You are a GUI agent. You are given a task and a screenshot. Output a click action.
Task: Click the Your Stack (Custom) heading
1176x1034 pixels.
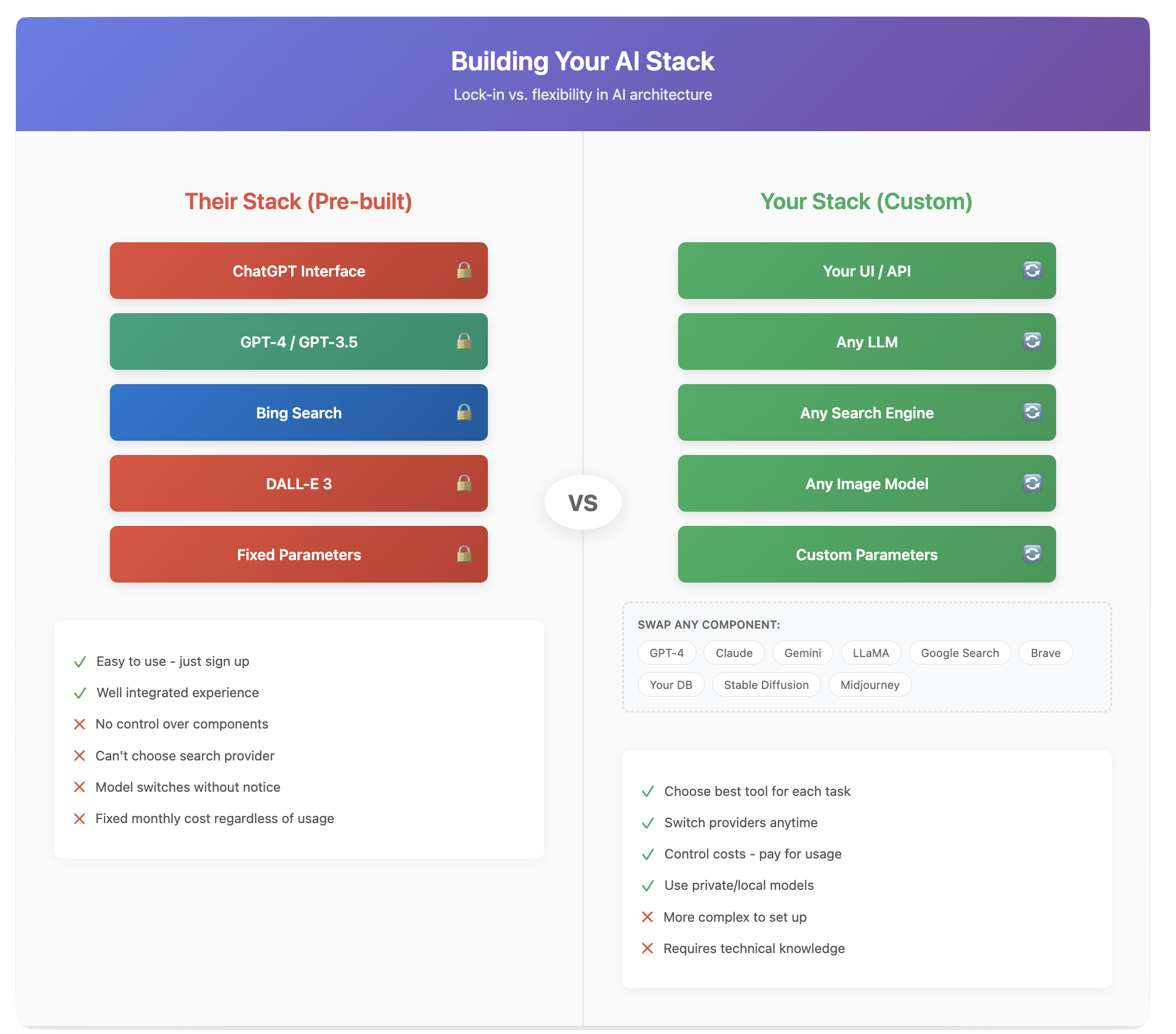tap(866, 201)
